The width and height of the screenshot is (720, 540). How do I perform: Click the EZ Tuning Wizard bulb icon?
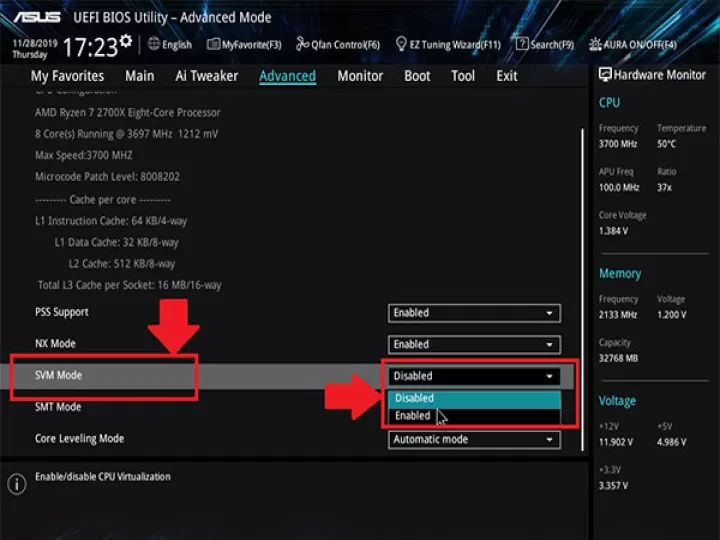pyautogui.click(x=401, y=44)
